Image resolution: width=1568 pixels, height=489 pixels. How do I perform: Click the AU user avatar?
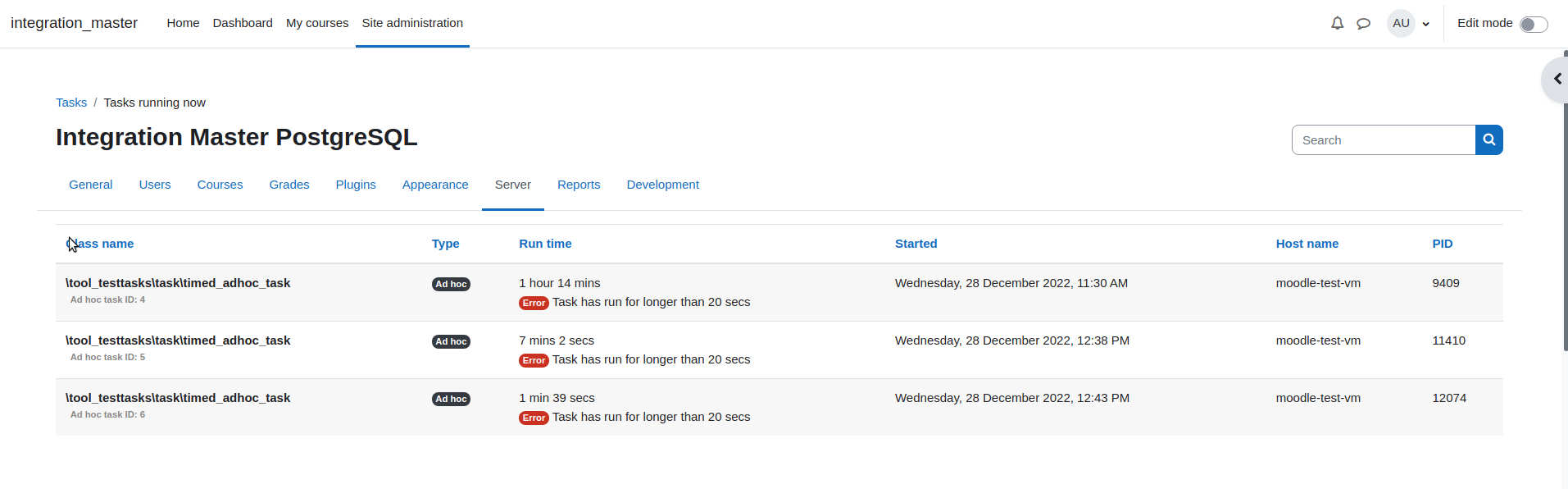click(1401, 23)
